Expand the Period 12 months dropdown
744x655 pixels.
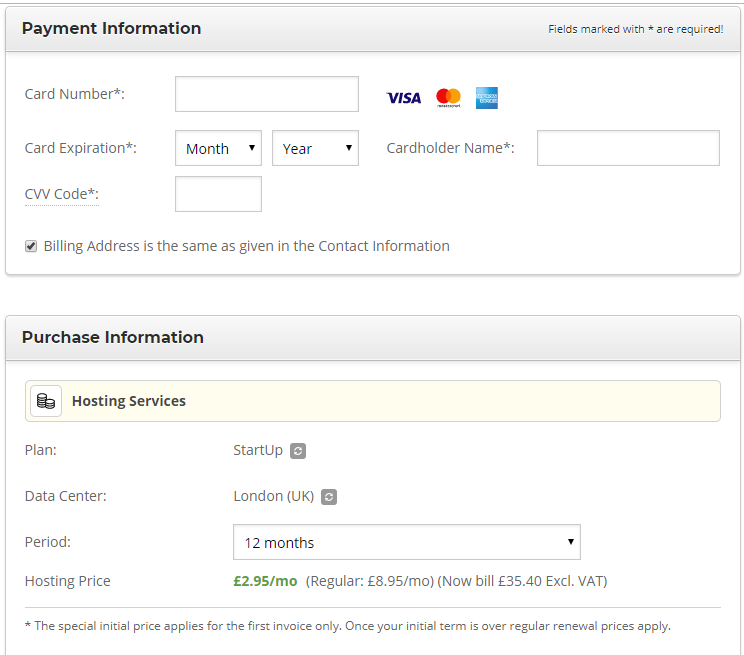[x=406, y=542]
